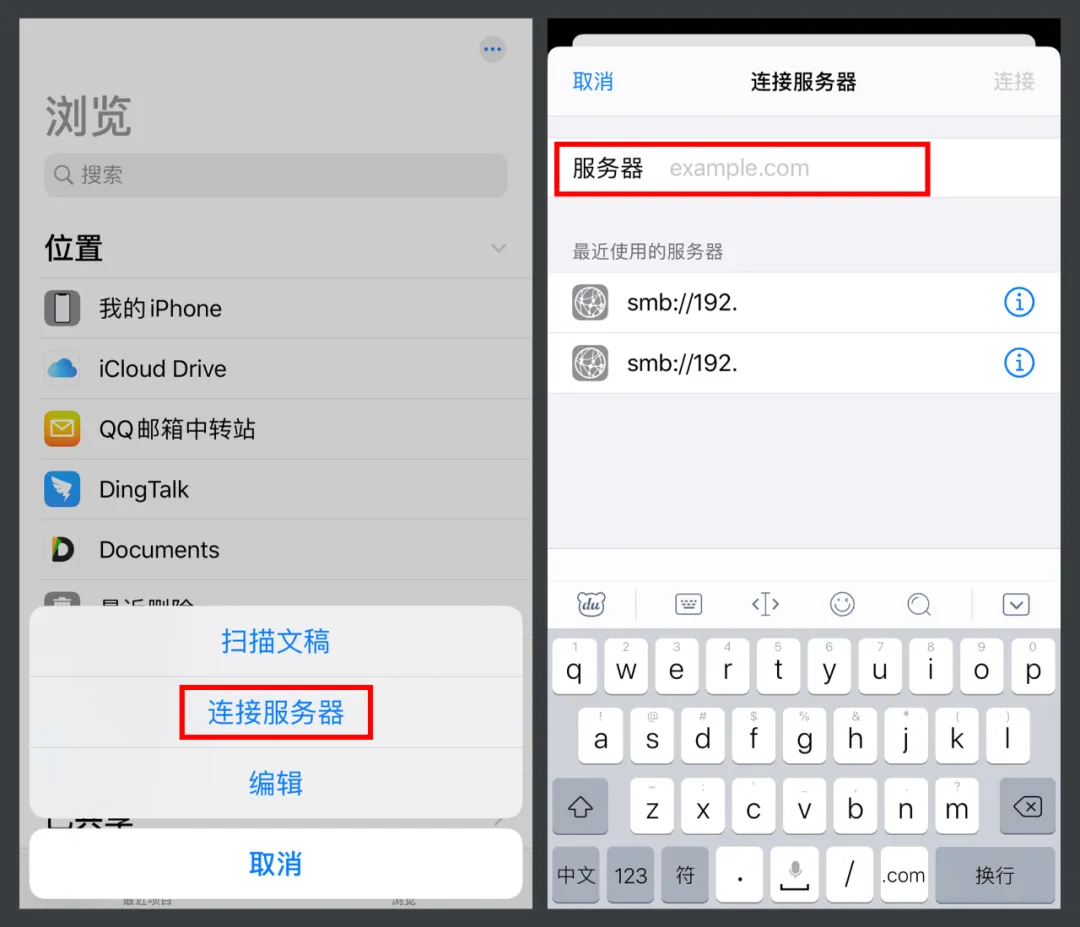Open the emoji smiley face icon
The image size is (1080, 927).
pyautogui.click(x=842, y=604)
